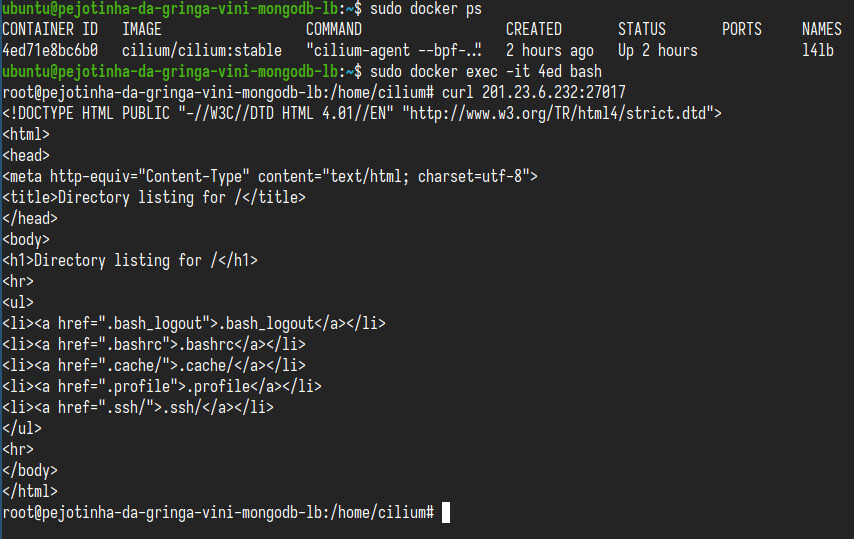The width and height of the screenshot is (854, 539).
Task: Click the CONTAINER ID column header
Action: click(50, 29)
